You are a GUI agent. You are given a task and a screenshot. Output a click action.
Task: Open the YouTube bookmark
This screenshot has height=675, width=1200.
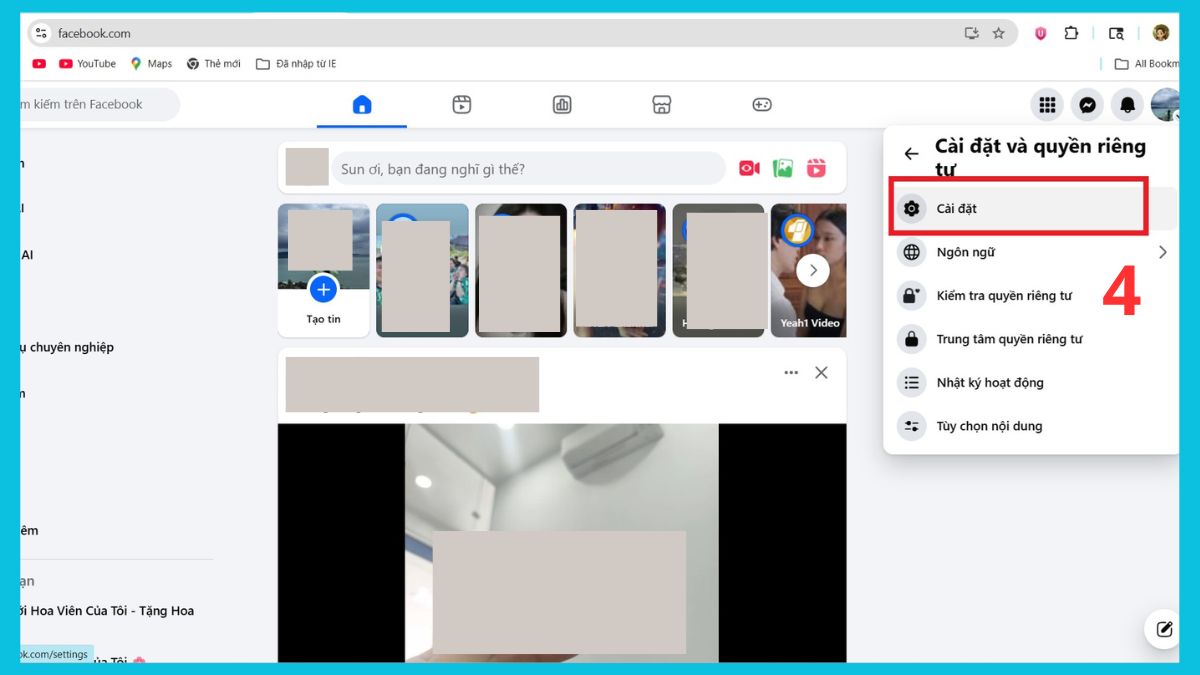87,63
